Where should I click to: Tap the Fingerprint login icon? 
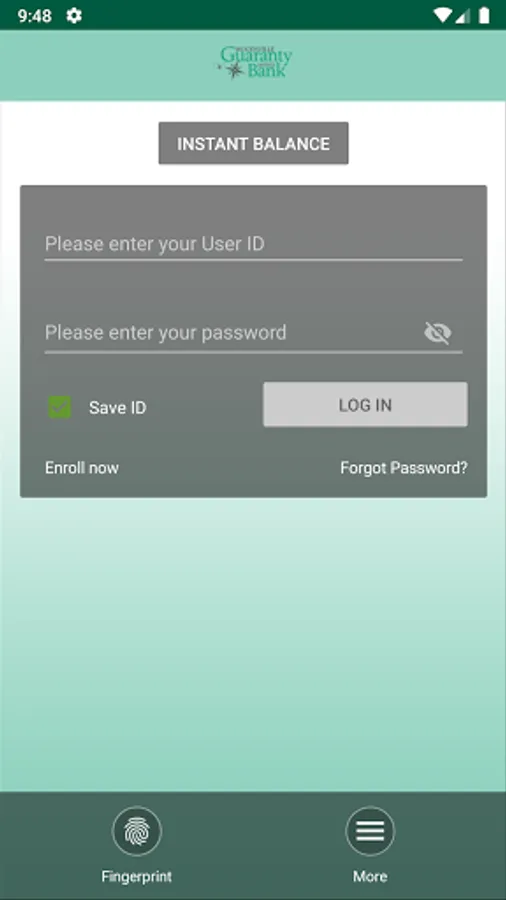point(137,831)
